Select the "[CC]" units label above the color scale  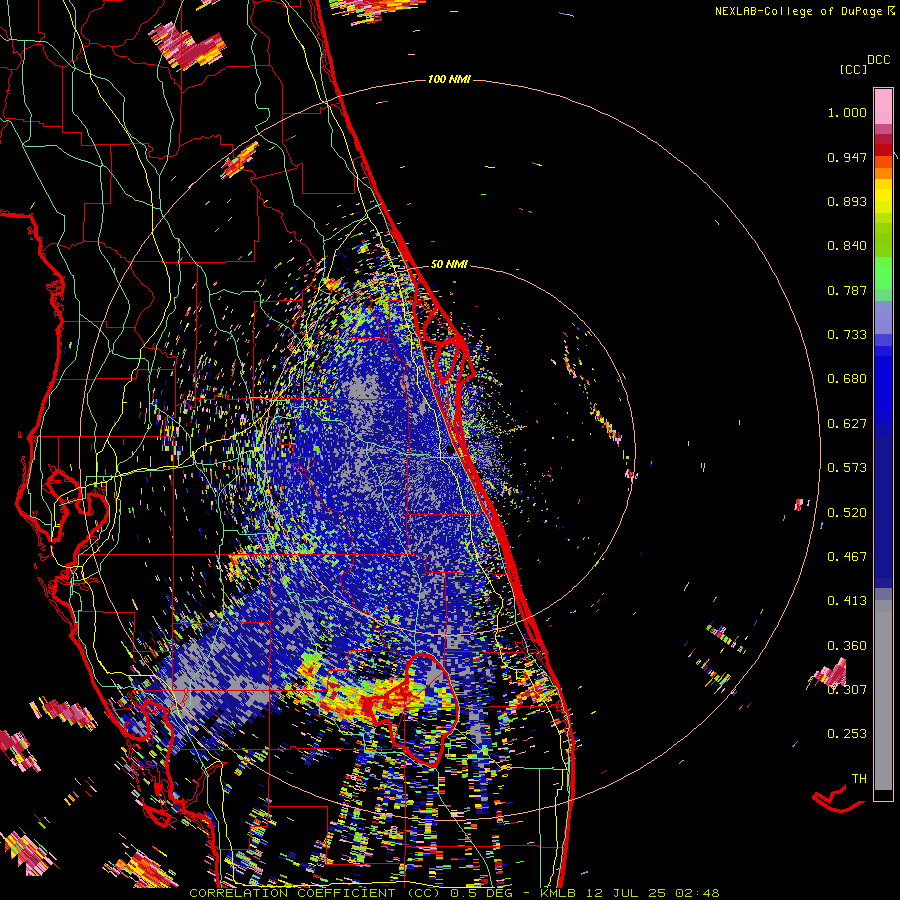pyautogui.click(x=853, y=69)
